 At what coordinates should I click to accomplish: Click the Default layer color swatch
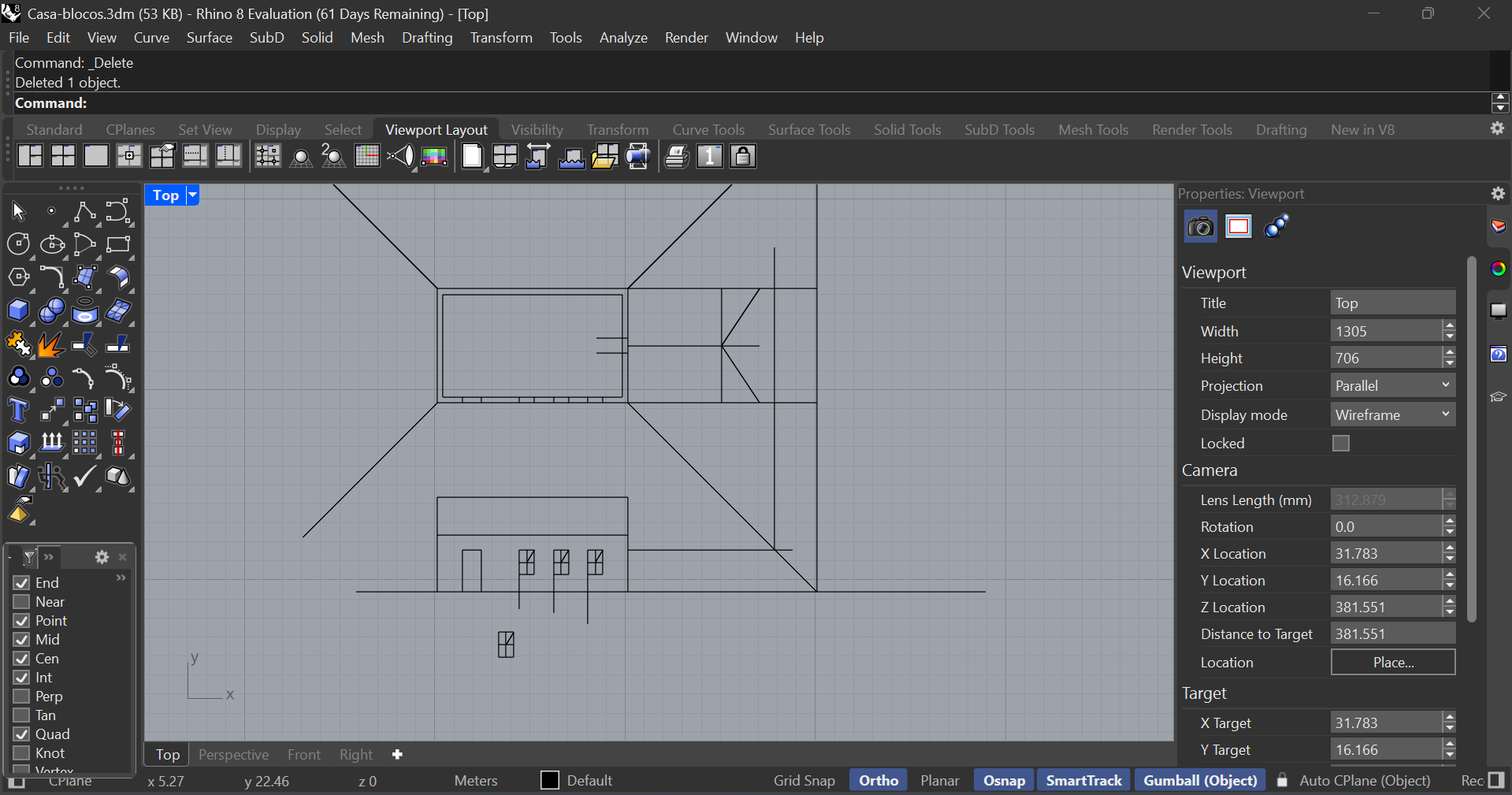[550, 780]
